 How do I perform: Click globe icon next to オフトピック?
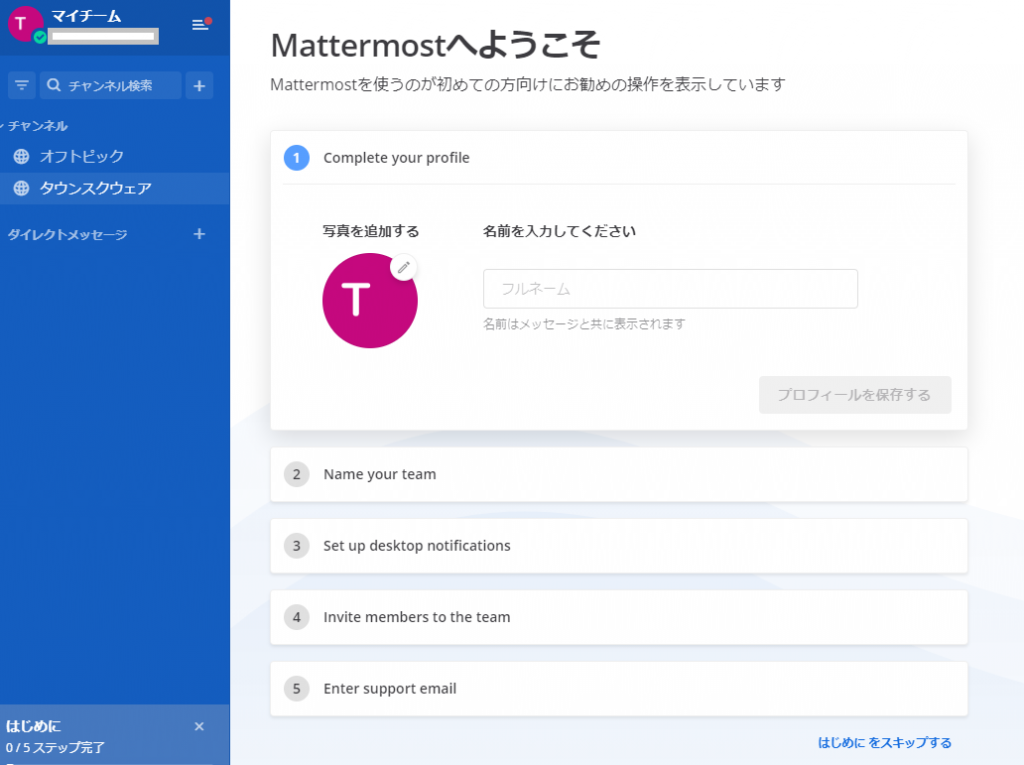(22, 156)
